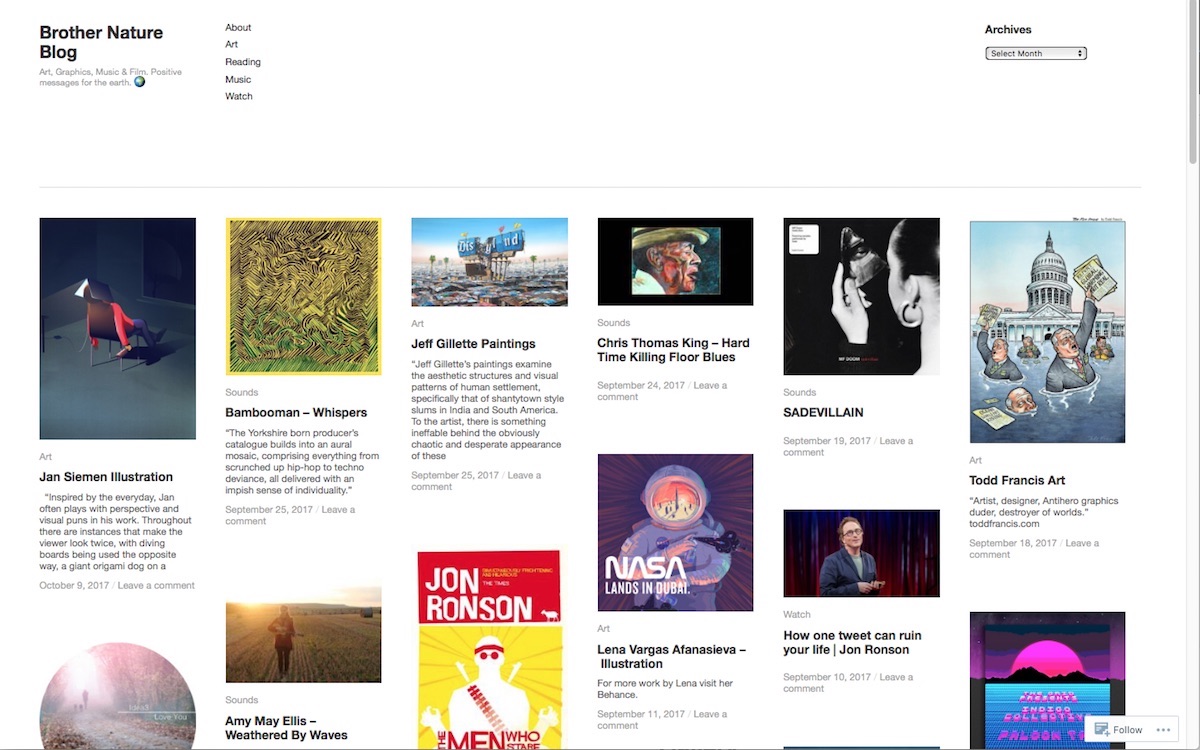Open the Bambooman – Whispers post link
Viewport: 1200px width, 750px height.
[x=296, y=412]
